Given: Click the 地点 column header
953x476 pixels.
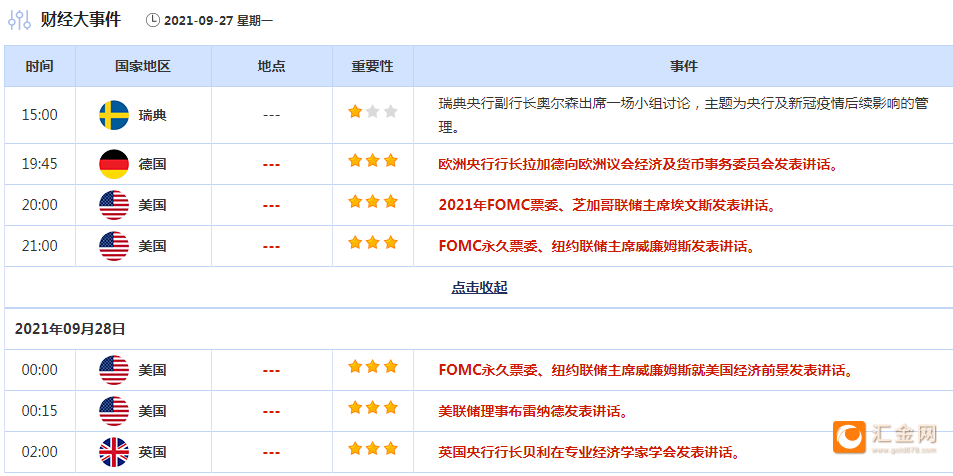Looking at the screenshot, I should (x=271, y=66).
